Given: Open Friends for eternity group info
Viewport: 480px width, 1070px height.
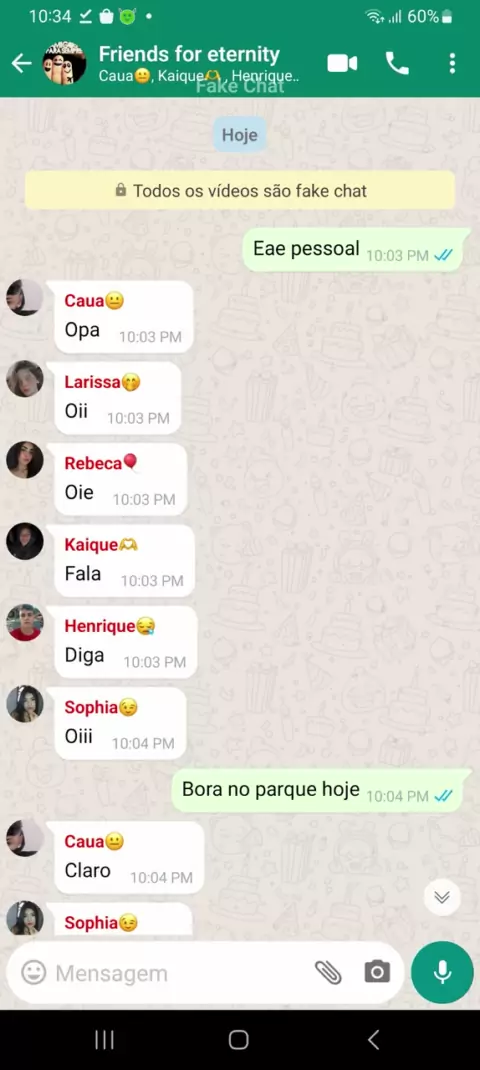Looking at the screenshot, I should pyautogui.click(x=189, y=55).
